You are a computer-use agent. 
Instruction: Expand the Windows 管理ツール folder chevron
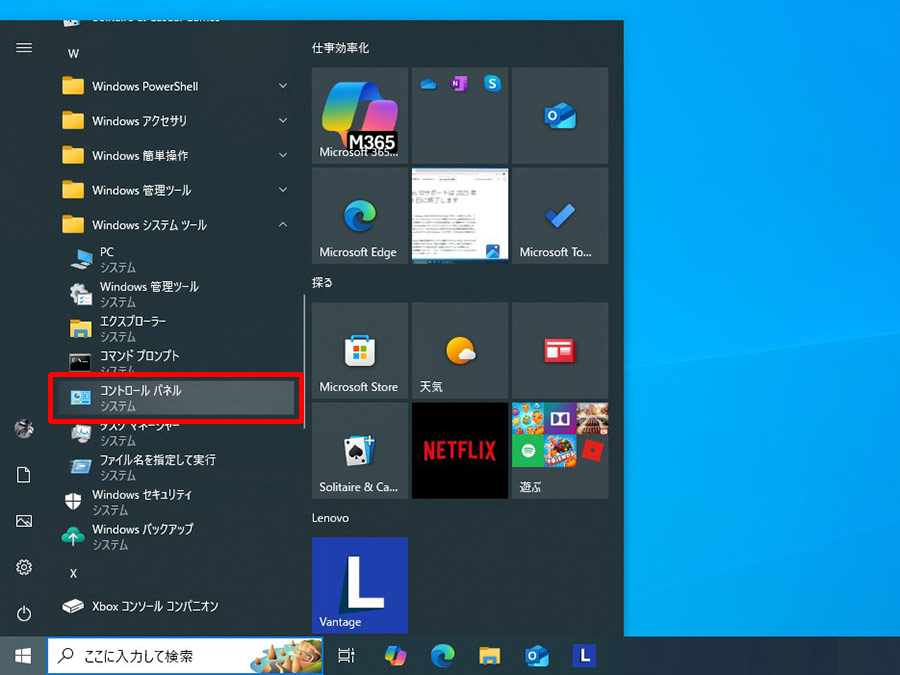[283, 190]
